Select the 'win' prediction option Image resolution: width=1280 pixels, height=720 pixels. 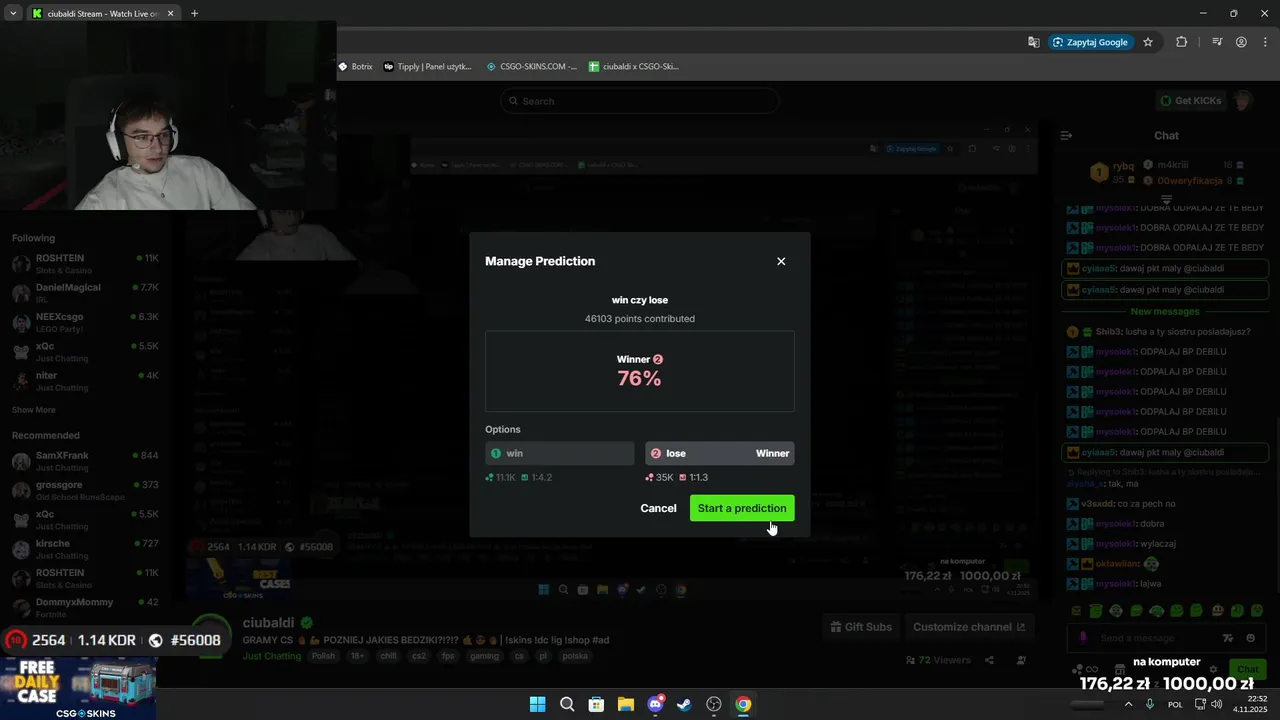[560, 453]
